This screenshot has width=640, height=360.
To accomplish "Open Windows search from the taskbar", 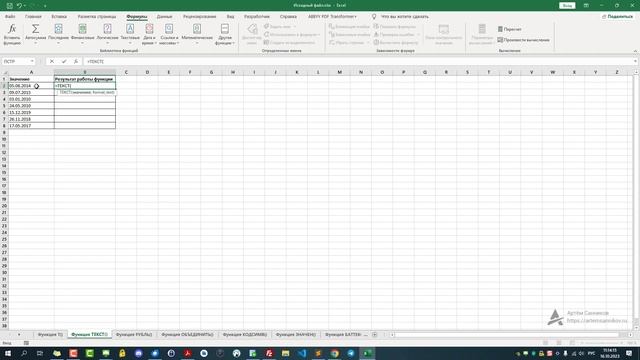I will coord(24,353).
